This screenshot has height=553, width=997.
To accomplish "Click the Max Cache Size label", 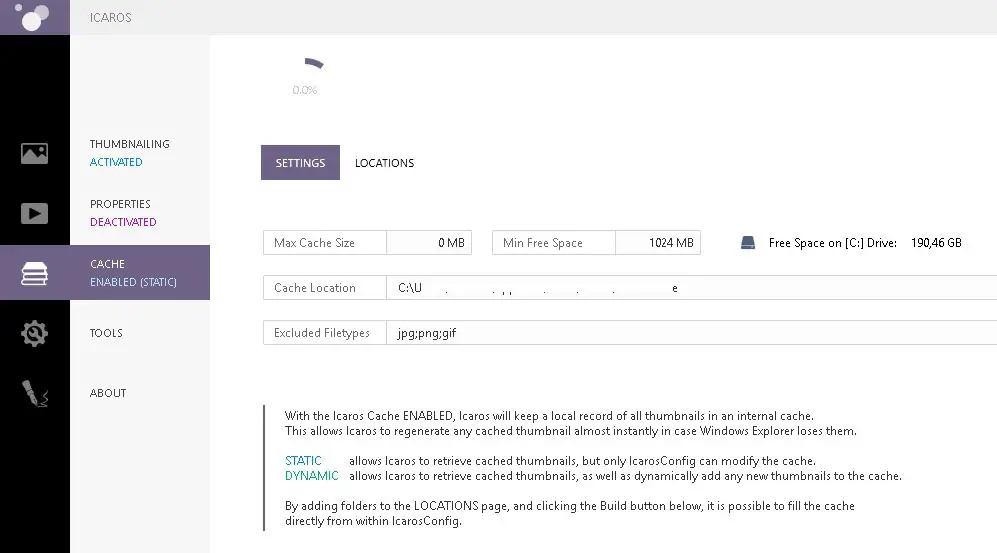I will coord(314,243).
